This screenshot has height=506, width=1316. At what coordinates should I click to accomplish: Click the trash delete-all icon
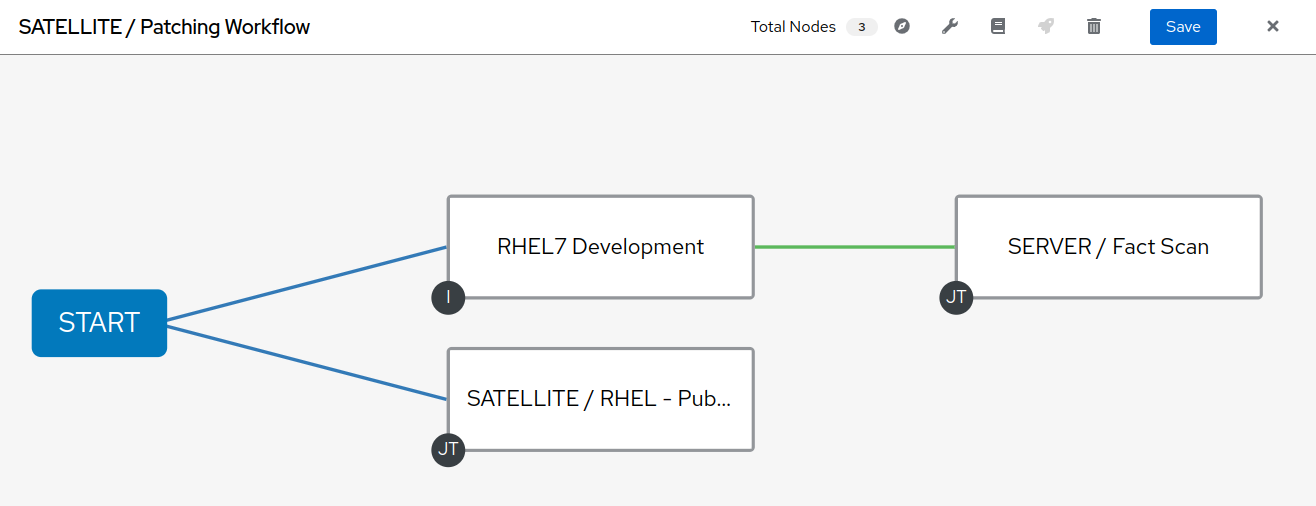(1094, 27)
